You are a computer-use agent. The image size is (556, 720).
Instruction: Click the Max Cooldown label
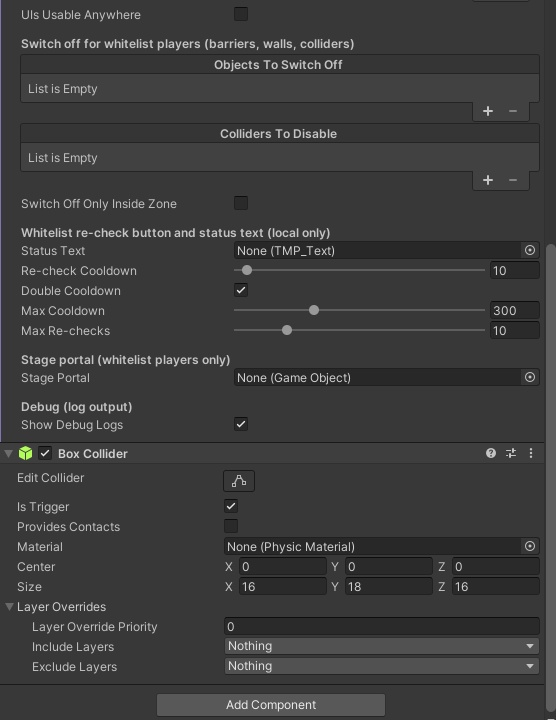coord(63,310)
